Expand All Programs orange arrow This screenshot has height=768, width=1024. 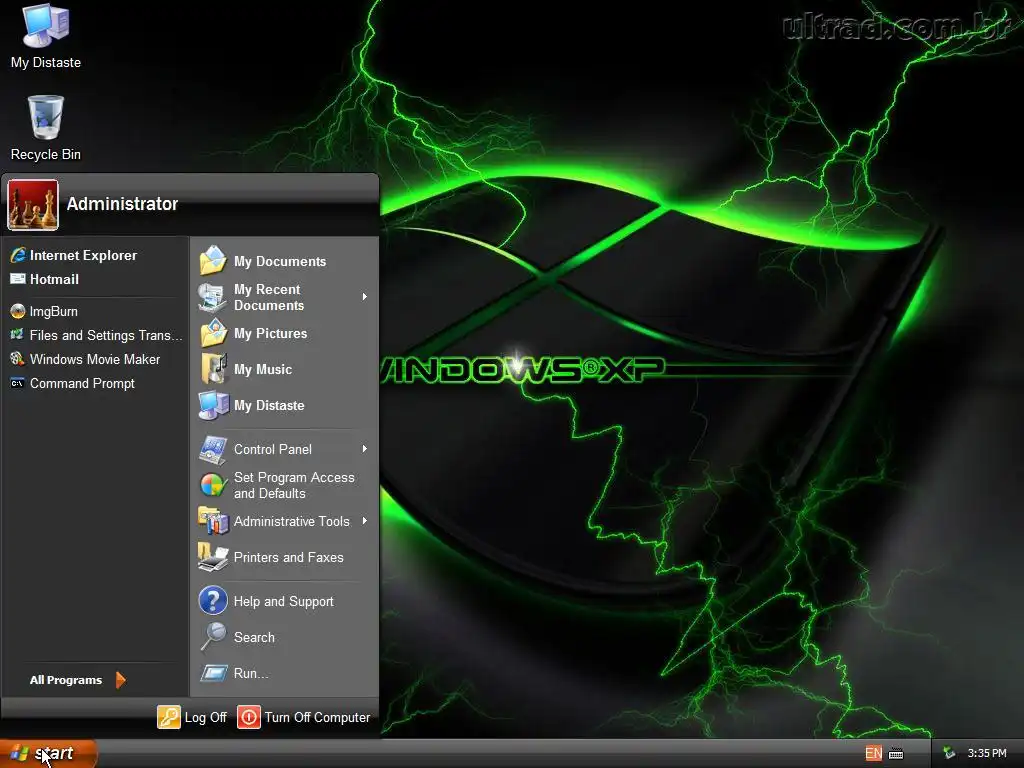point(120,680)
